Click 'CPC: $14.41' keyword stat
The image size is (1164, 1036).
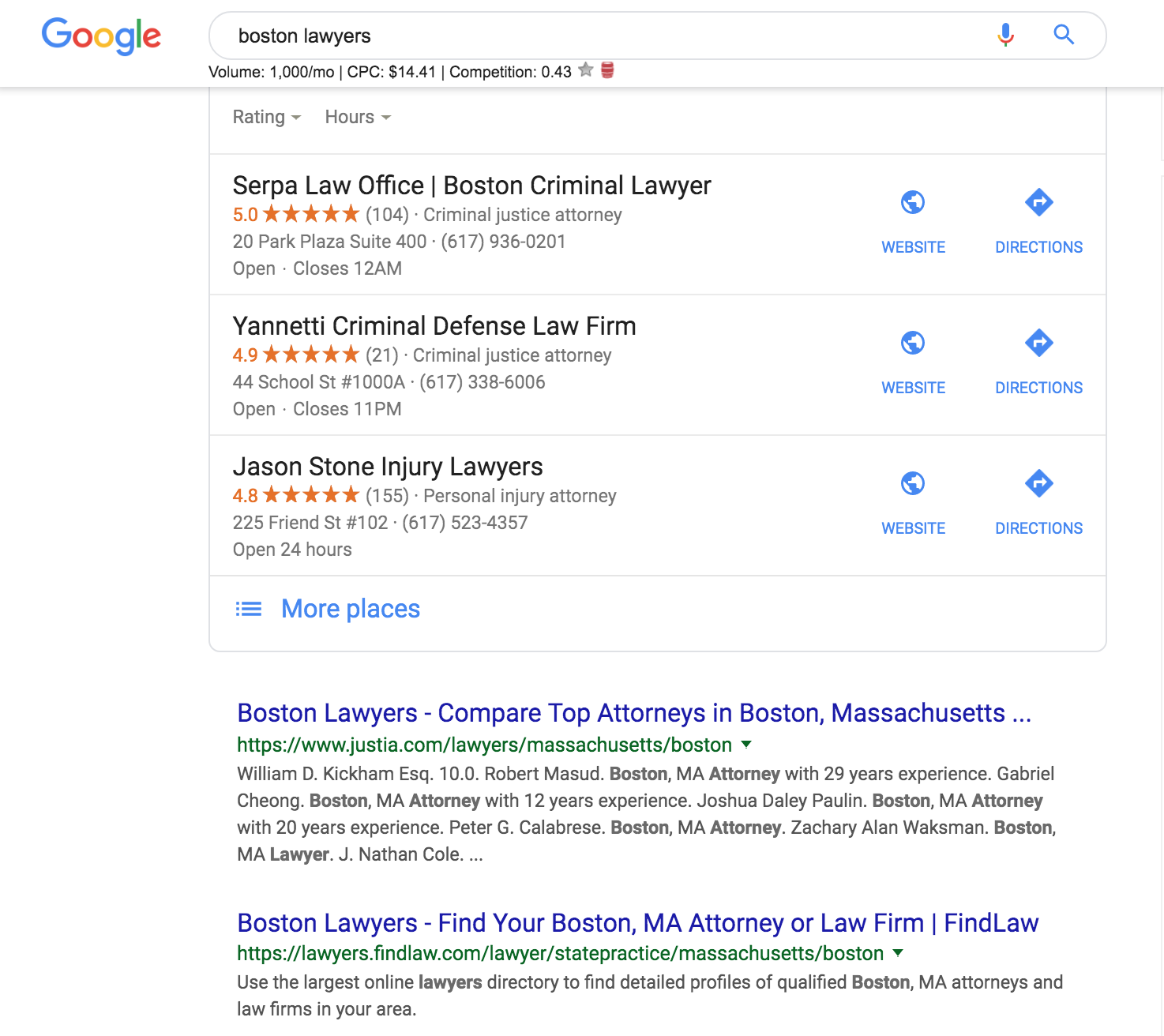392,72
